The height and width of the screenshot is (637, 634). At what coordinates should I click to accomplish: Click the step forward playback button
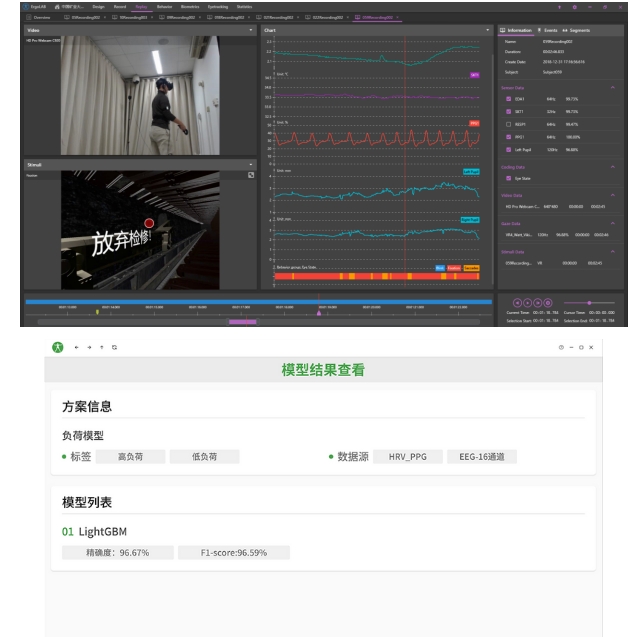(538, 303)
